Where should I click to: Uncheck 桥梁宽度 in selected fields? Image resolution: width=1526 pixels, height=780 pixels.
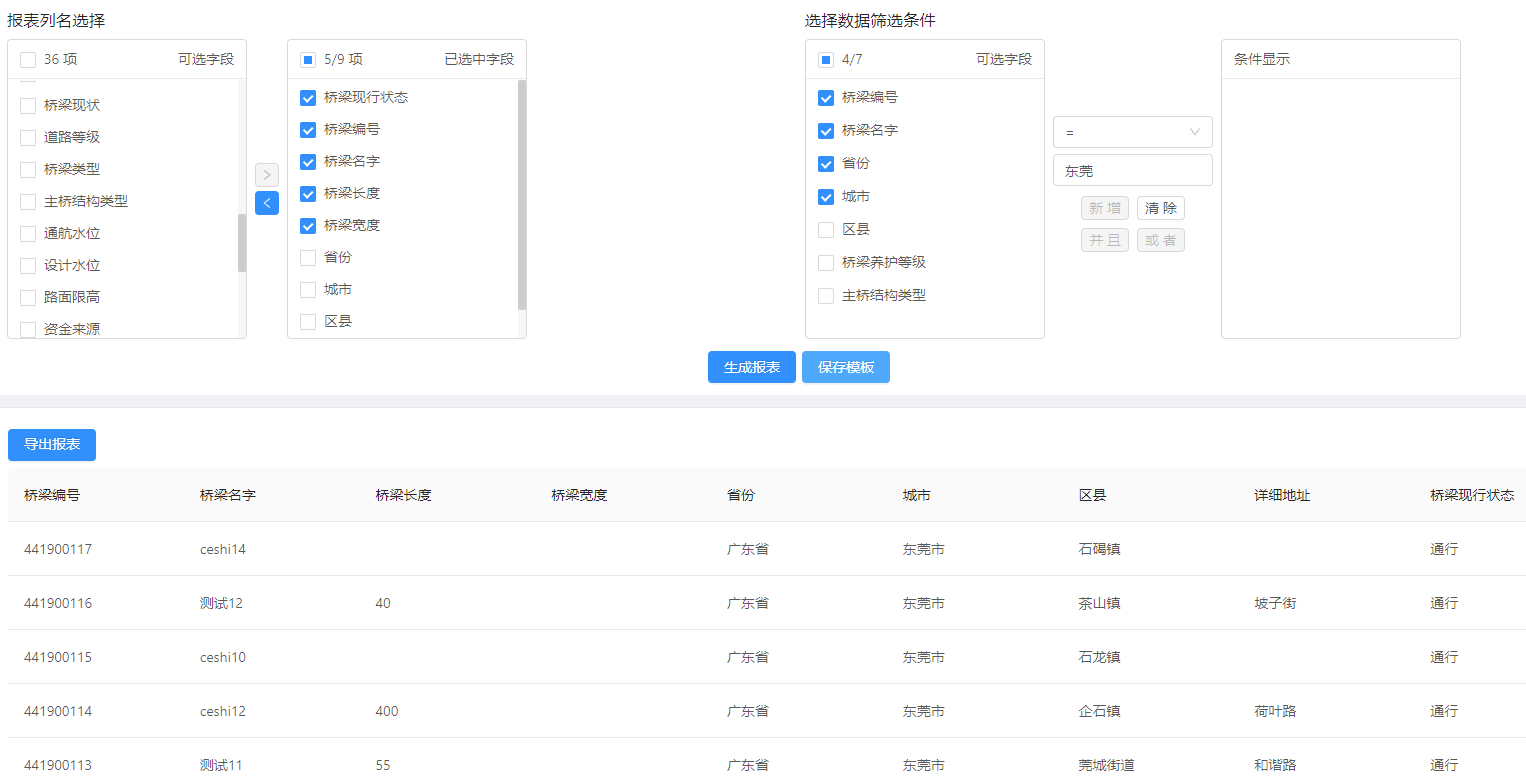[308, 226]
